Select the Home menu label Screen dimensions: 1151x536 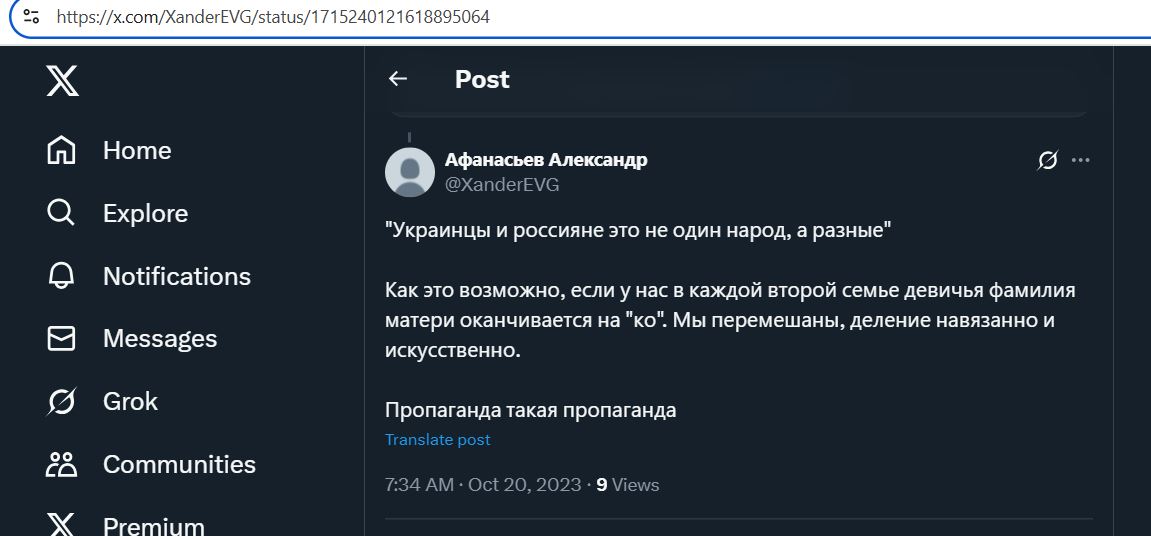point(137,151)
